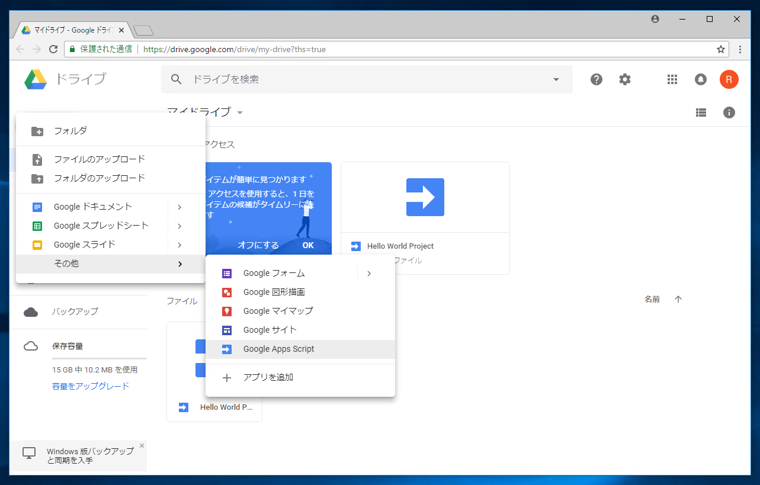
Task: Open バックアップ in sidebar
Action: point(75,312)
